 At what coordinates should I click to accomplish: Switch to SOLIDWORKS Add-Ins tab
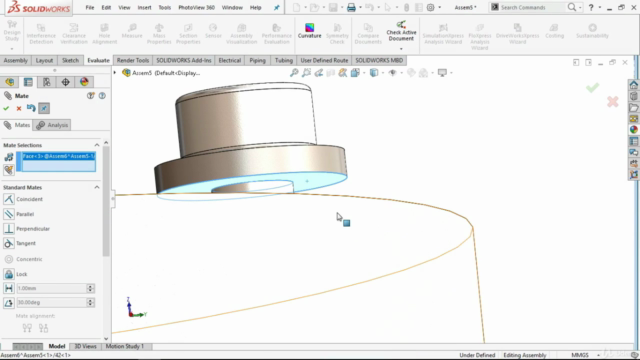(x=184, y=60)
